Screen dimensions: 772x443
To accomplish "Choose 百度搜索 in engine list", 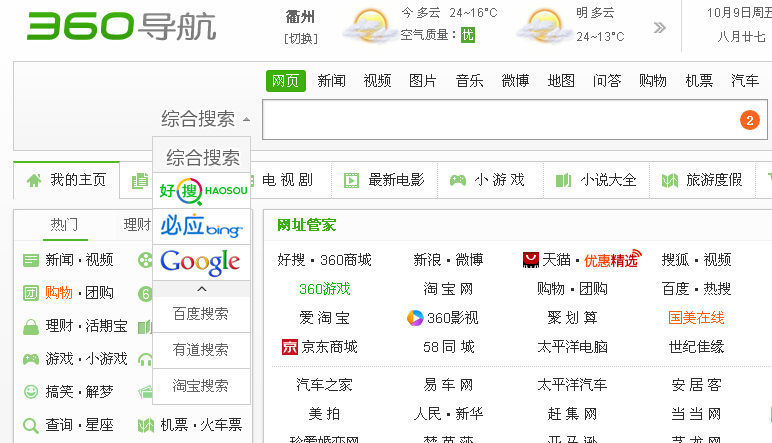I will point(200,314).
